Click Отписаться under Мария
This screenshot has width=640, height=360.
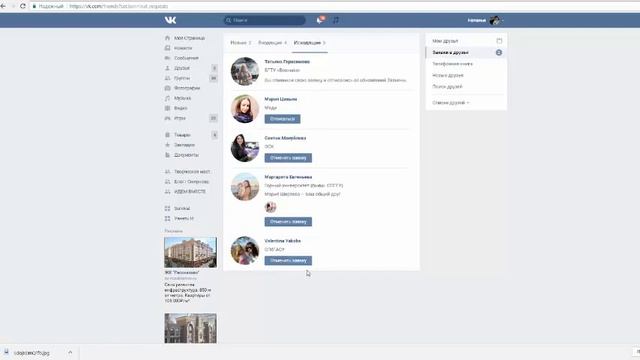pos(282,119)
